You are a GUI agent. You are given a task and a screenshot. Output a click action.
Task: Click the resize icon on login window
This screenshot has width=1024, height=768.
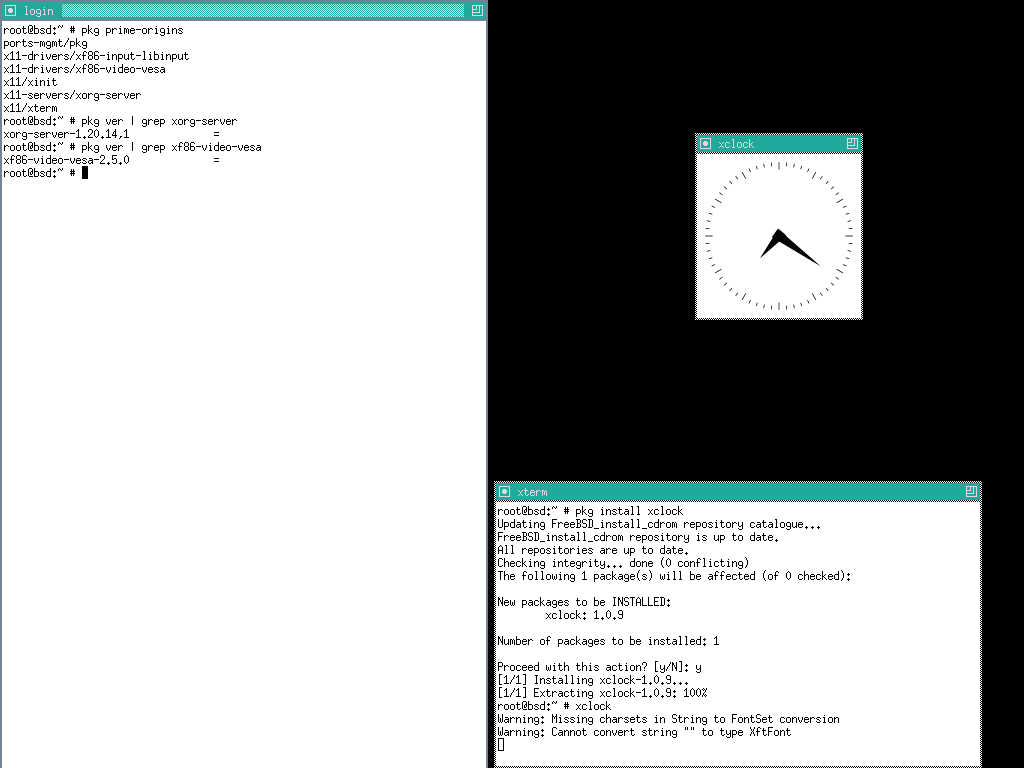[477, 11]
